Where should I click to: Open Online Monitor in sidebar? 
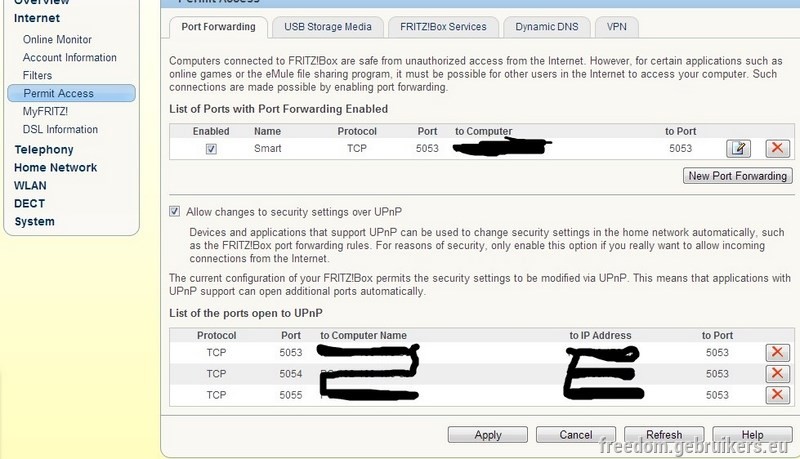pos(57,40)
